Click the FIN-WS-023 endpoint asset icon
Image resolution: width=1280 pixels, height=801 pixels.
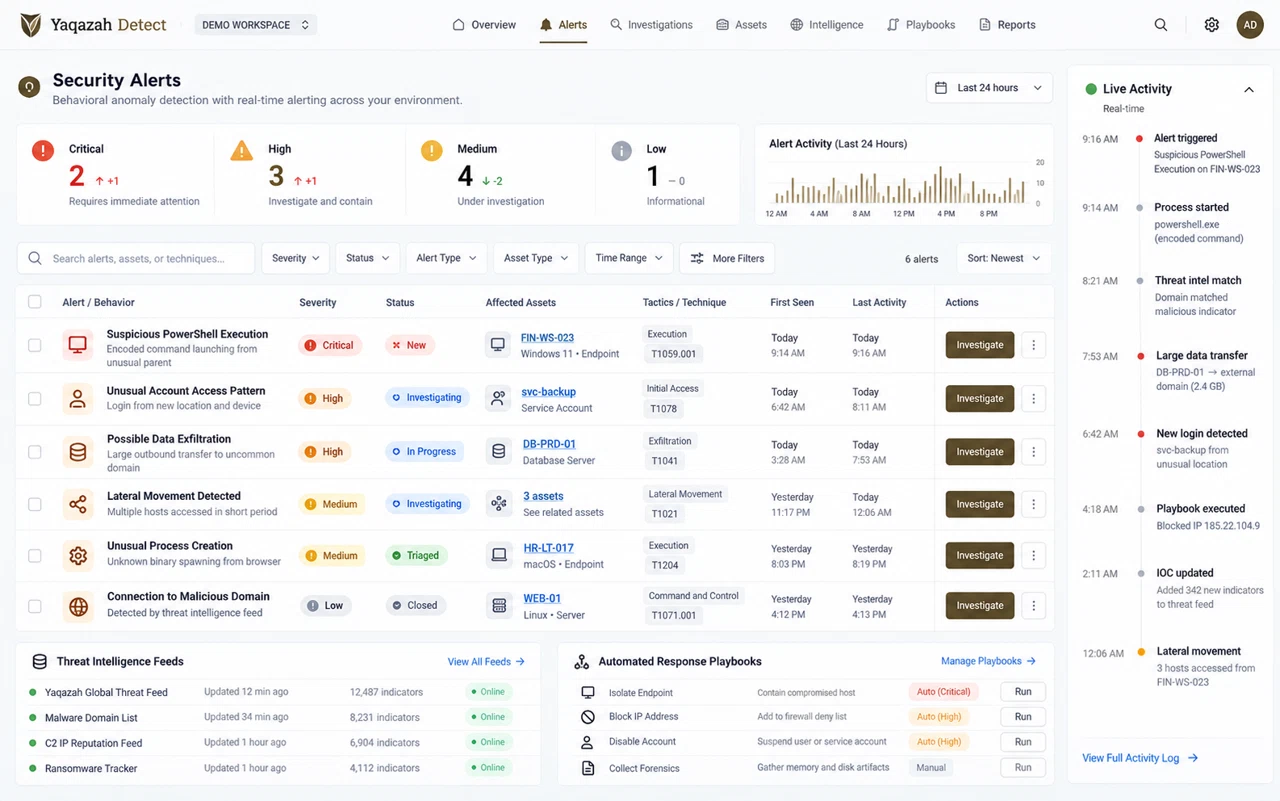point(498,345)
